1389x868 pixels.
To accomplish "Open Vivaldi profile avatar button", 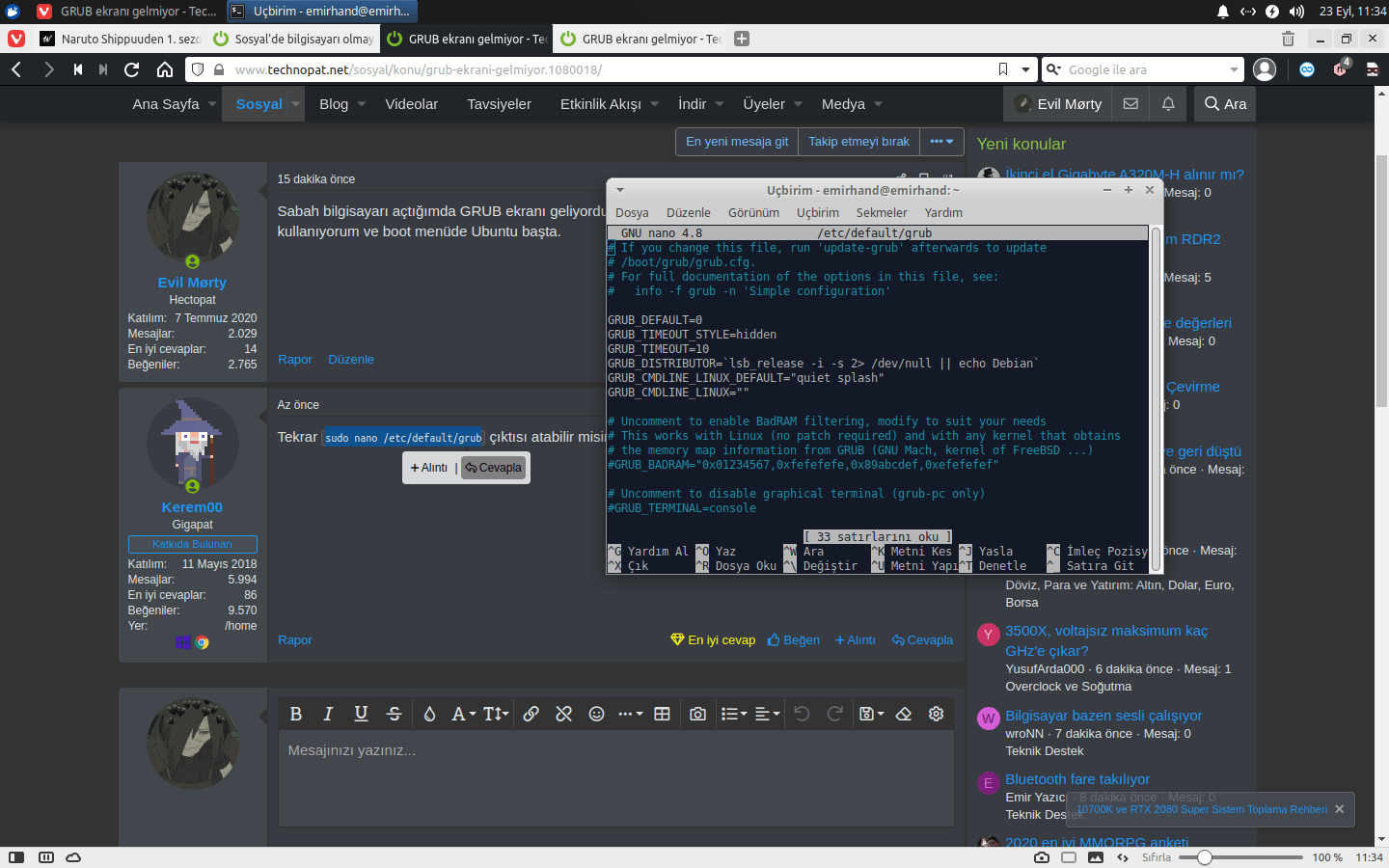I will point(1265,69).
